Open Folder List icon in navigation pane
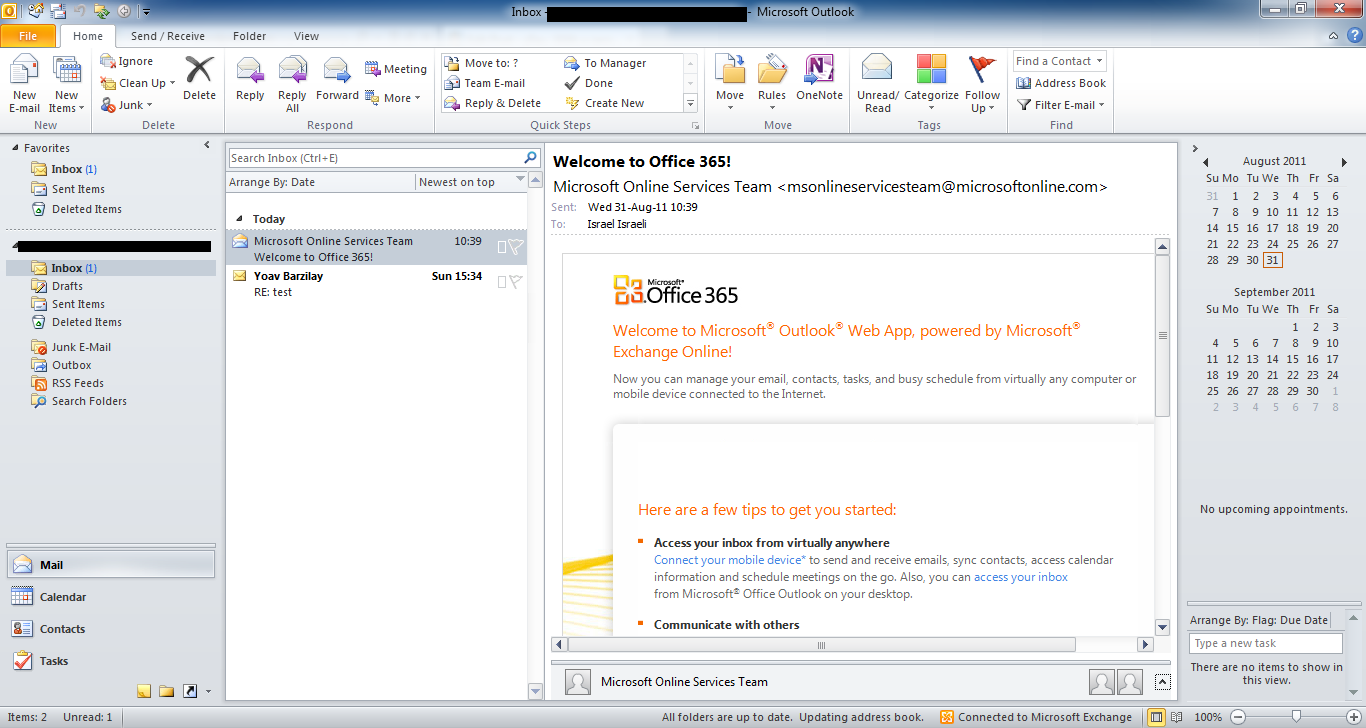Screen dimensions: 1366x728 pos(166,691)
